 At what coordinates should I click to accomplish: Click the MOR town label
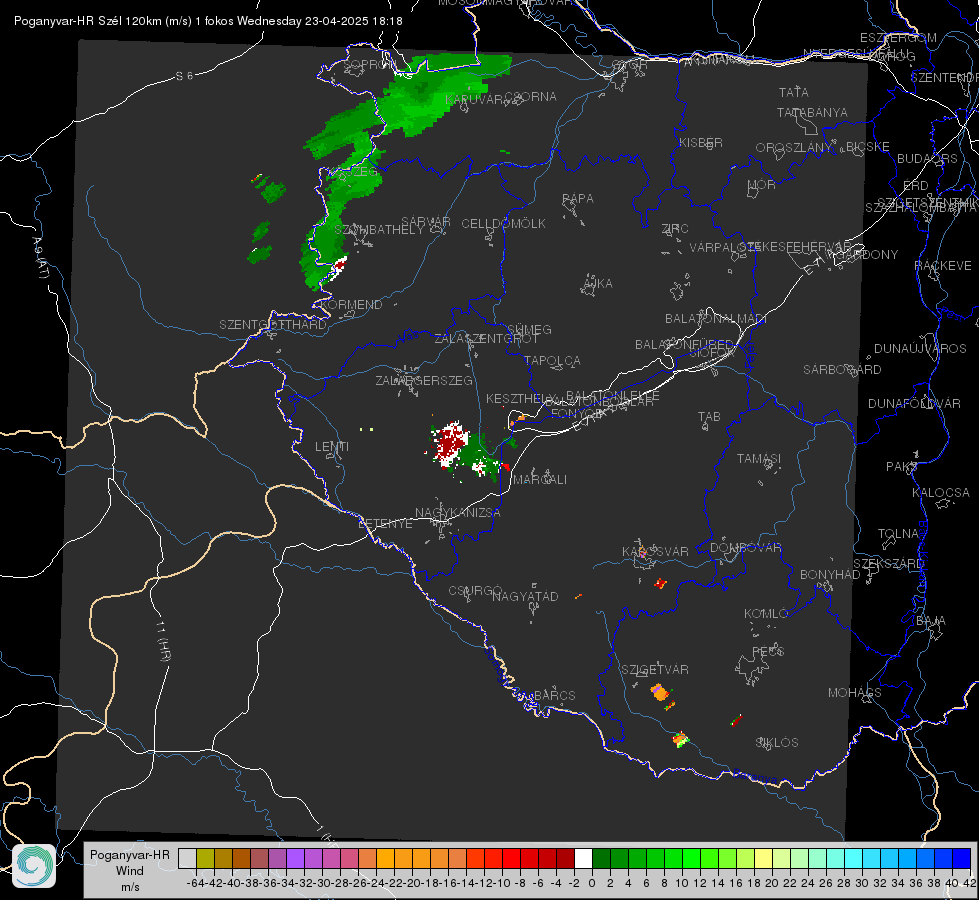tap(762, 184)
